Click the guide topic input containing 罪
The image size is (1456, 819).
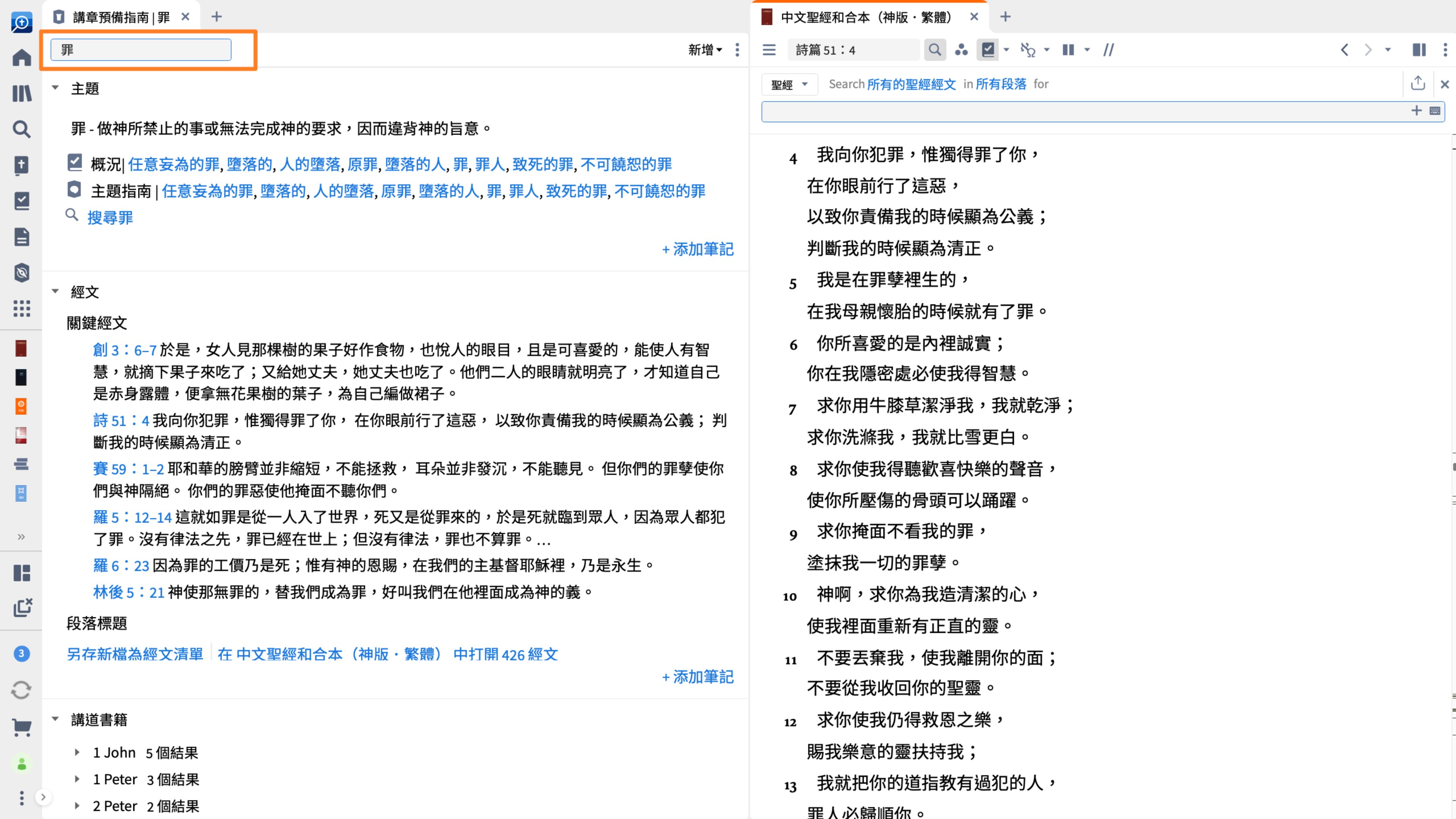[141, 50]
